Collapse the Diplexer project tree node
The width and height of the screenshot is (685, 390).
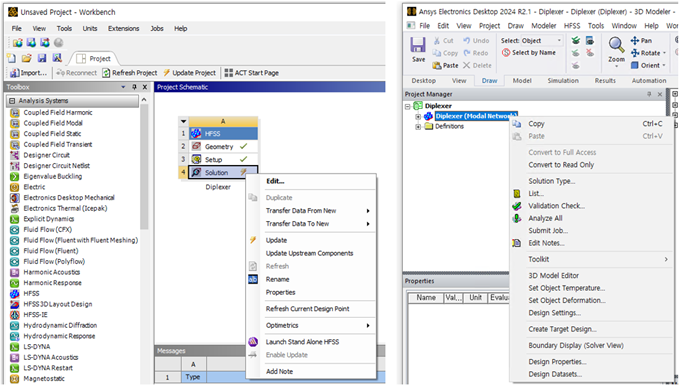[x=408, y=106]
